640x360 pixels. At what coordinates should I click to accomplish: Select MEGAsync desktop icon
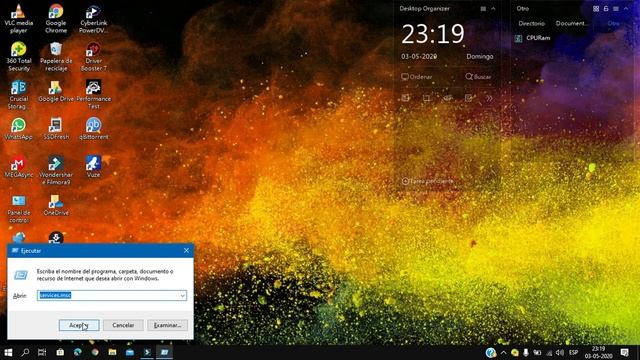click(x=18, y=167)
